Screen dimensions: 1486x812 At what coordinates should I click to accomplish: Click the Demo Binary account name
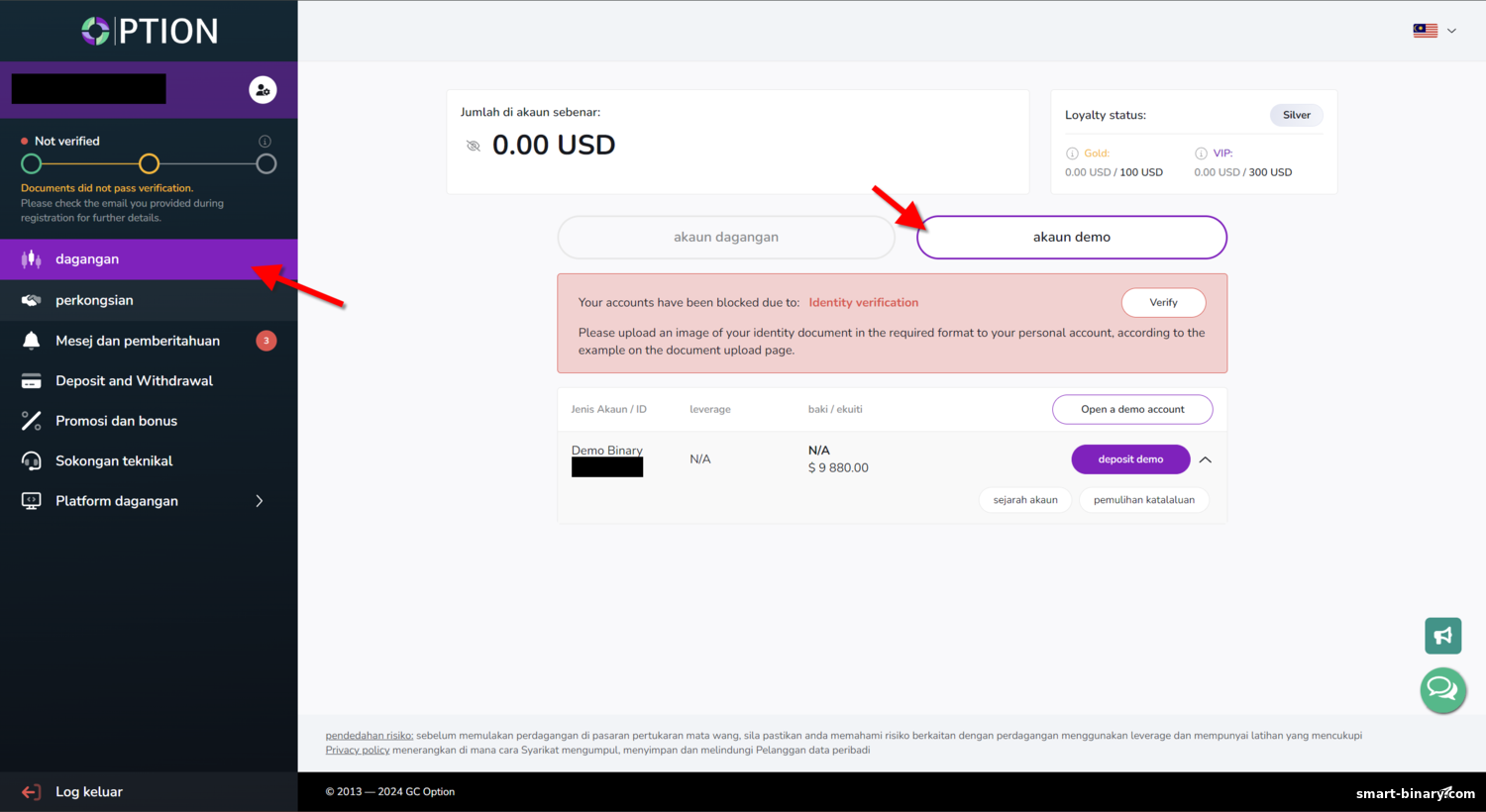click(607, 451)
